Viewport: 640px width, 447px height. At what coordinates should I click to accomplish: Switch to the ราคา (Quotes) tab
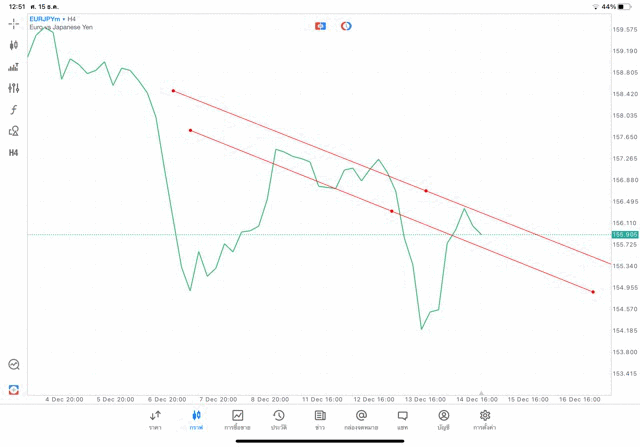pos(155,419)
